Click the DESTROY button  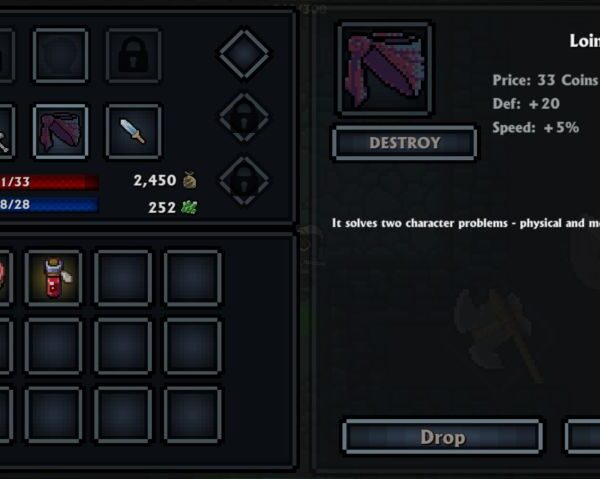click(404, 143)
